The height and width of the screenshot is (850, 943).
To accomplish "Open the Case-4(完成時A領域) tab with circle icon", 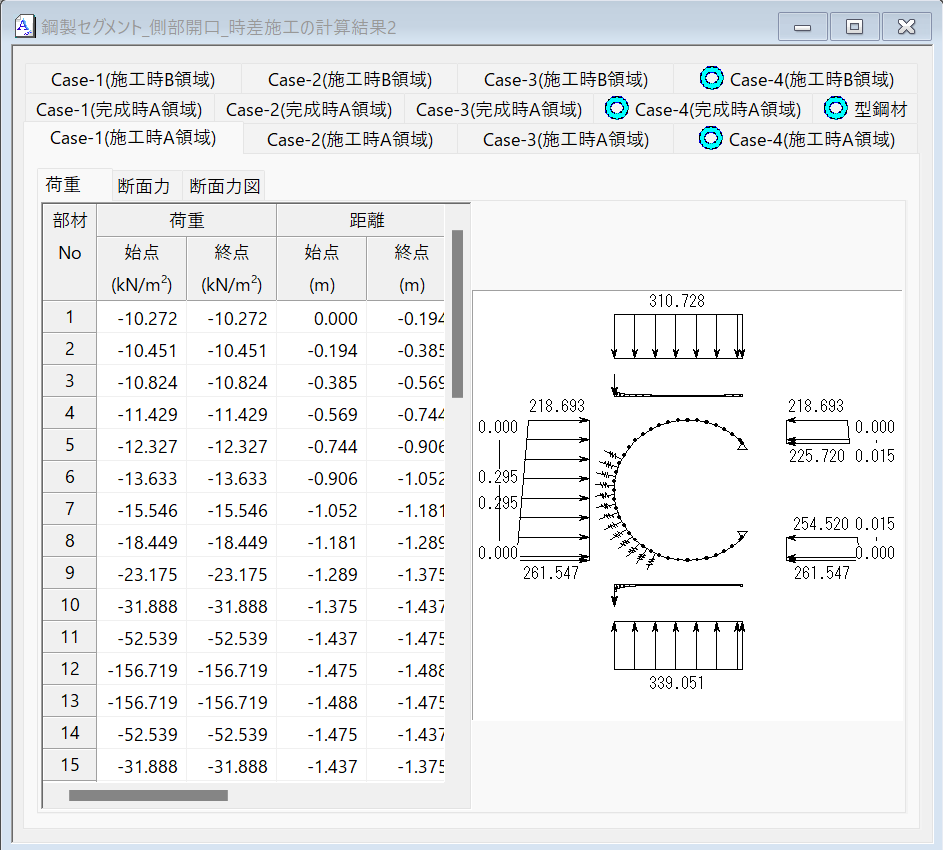I will pos(702,109).
